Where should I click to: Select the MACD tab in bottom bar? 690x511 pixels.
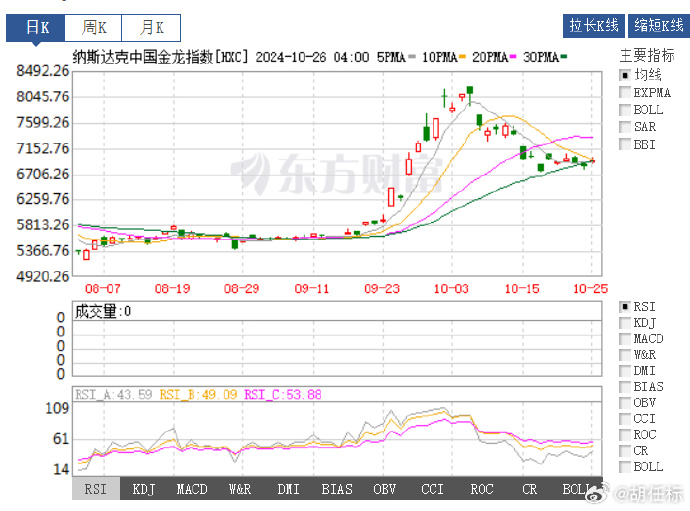click(192, 489)
